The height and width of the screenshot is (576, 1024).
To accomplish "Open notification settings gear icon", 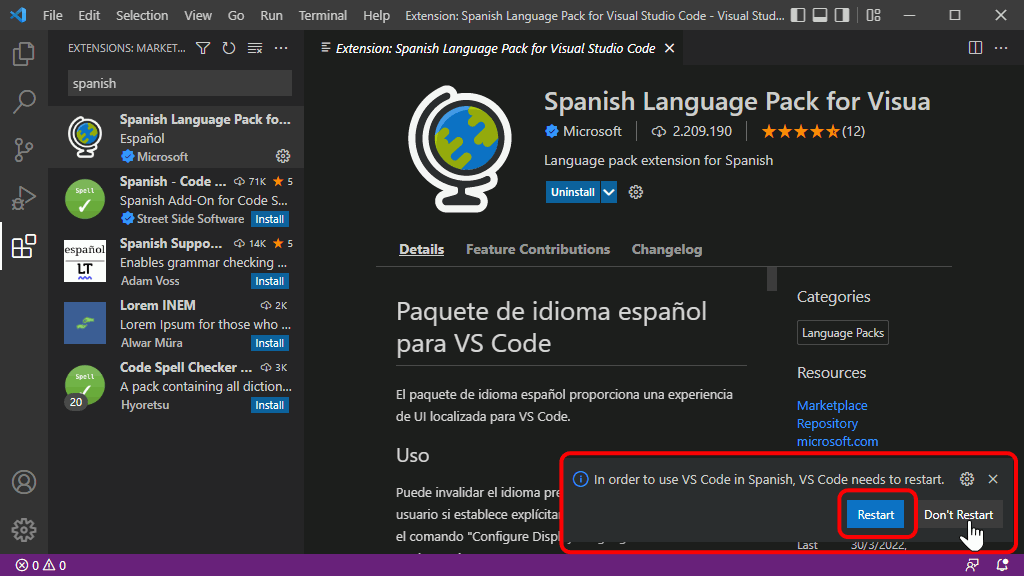I will point(967,479).
